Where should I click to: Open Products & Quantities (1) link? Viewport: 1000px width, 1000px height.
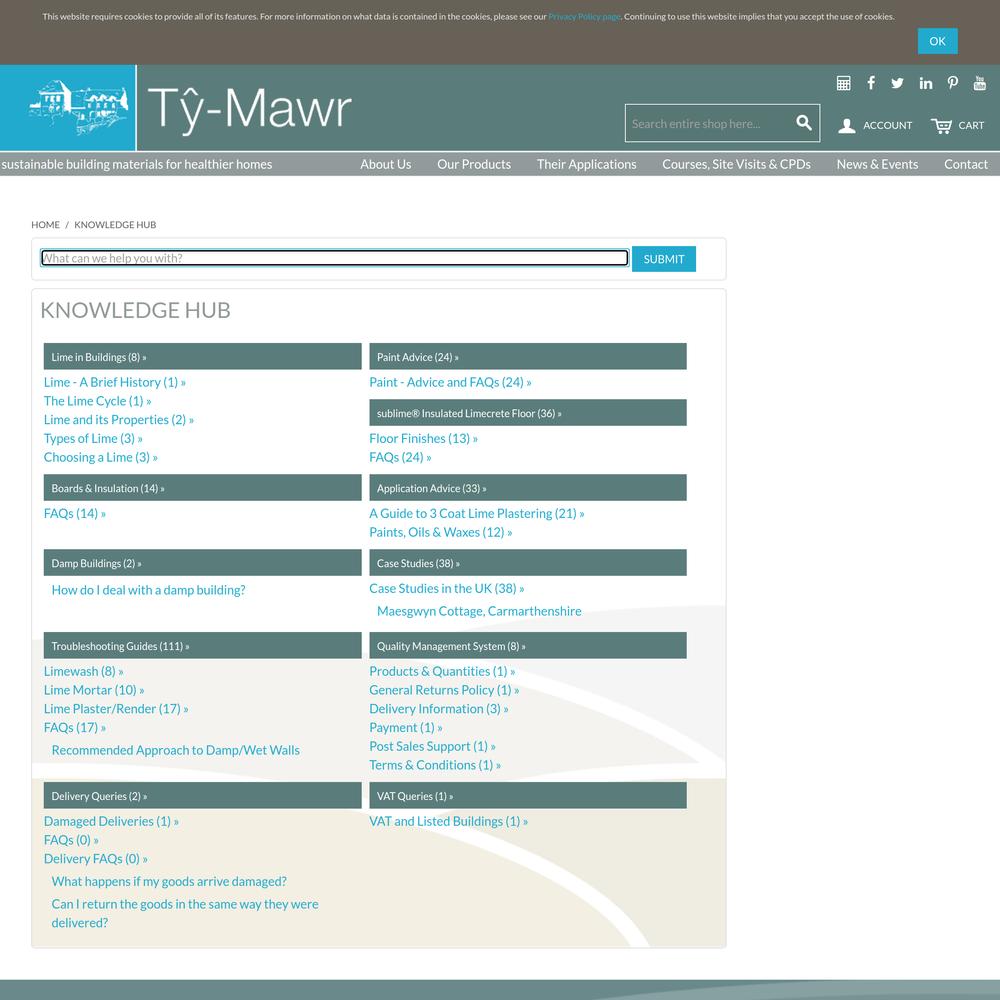pos(442,671)
